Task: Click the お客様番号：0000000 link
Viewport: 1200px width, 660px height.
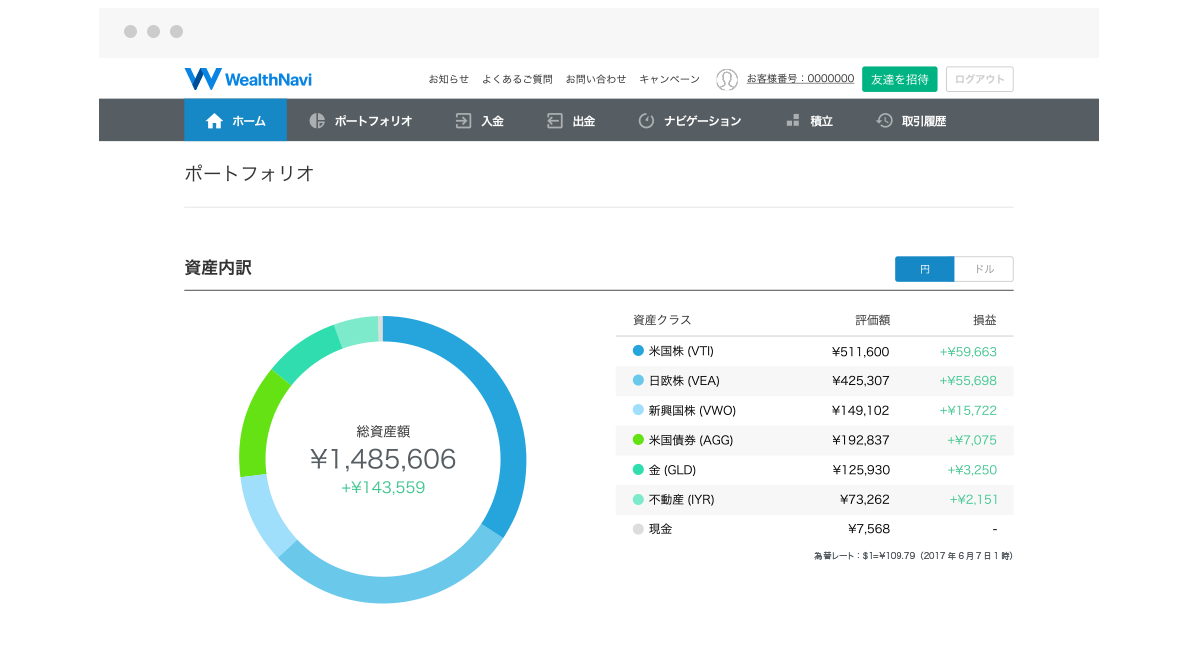Action: click(800, 79)
